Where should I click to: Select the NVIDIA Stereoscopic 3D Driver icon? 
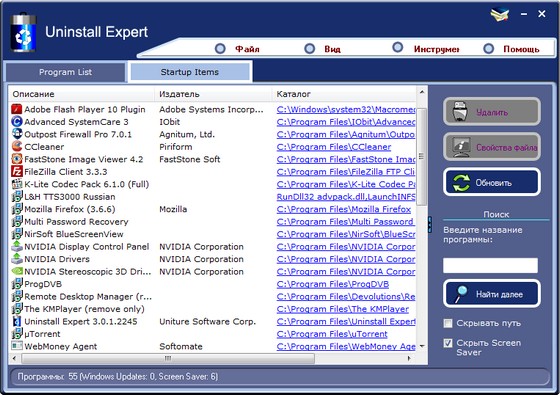point(17,271)
